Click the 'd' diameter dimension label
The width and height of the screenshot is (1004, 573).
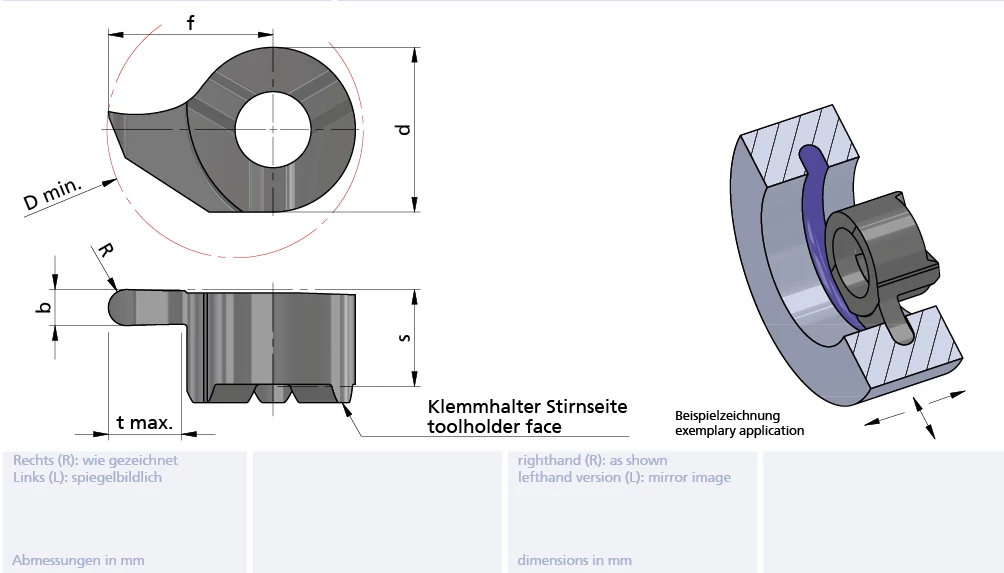pyautogui.click(x=402, y=129)
